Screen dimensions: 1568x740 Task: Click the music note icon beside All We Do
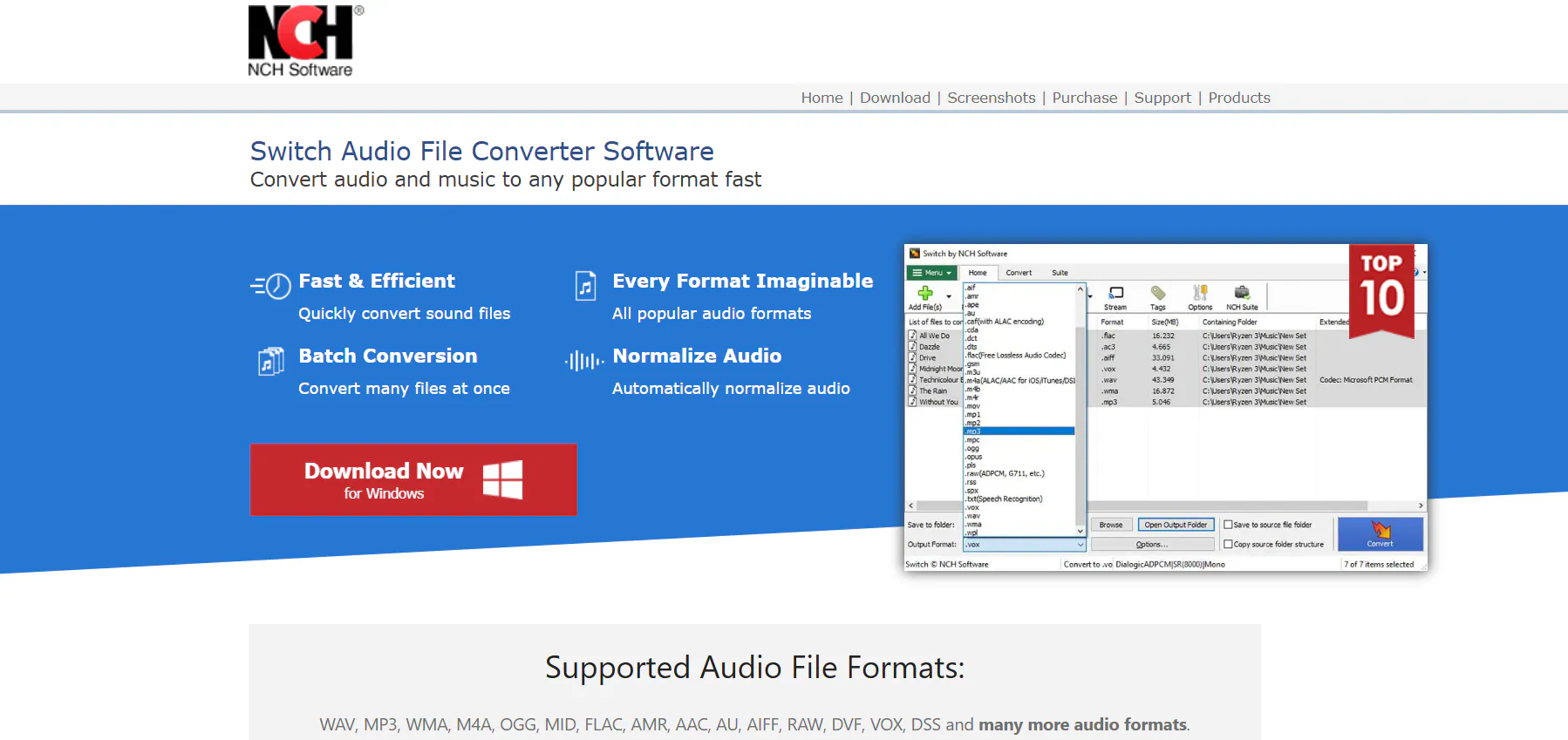click(912, 336)
